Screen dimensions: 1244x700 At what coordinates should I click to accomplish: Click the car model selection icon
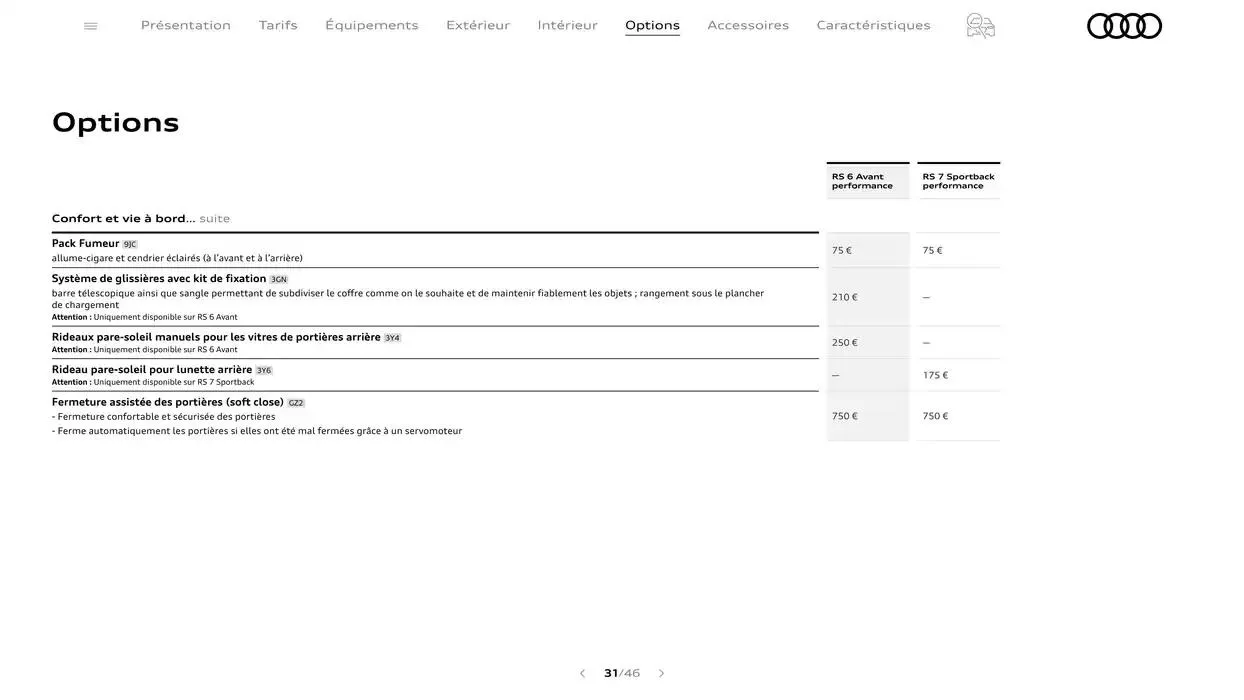coord(981,24)
